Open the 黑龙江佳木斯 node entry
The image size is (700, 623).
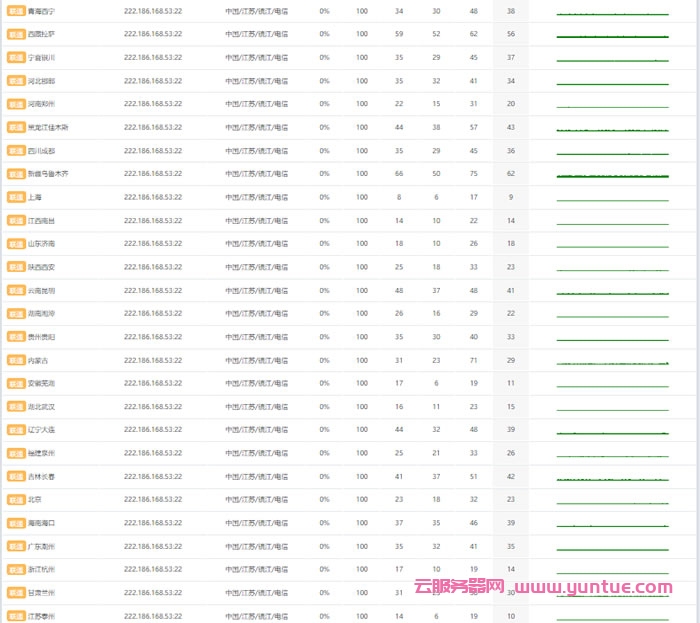48,127
